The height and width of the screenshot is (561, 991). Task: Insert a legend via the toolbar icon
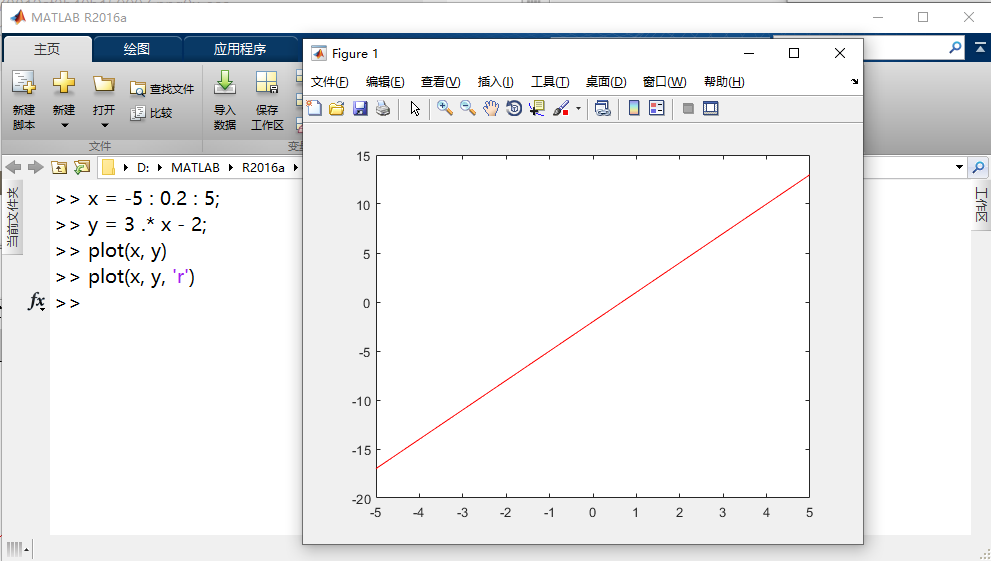click(x=657, y=109)
